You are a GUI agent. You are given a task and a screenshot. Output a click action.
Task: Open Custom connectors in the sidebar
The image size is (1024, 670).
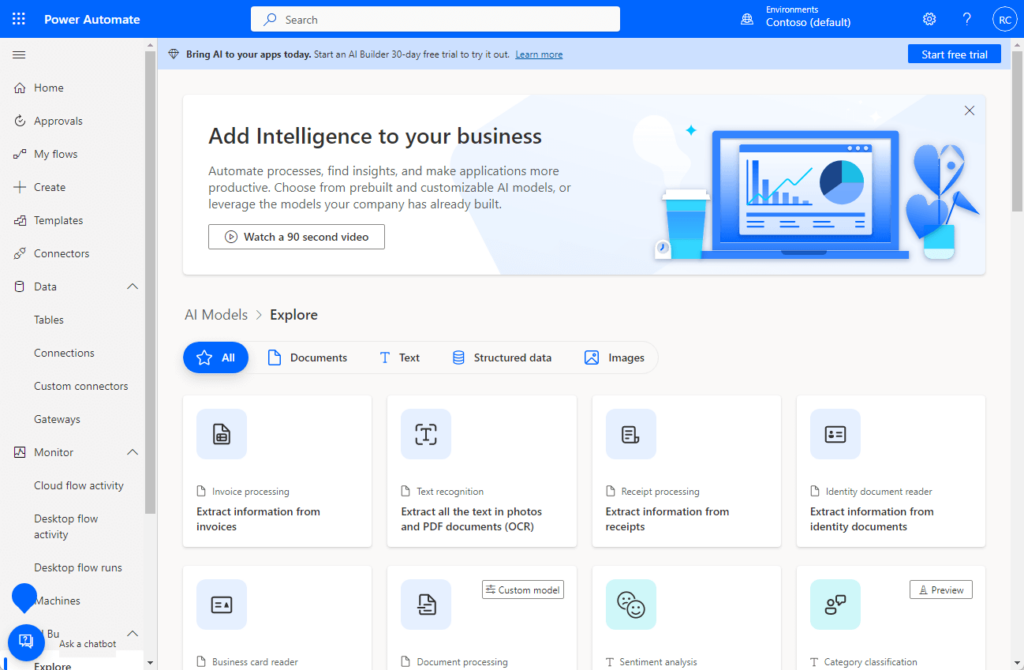point(81,386)
